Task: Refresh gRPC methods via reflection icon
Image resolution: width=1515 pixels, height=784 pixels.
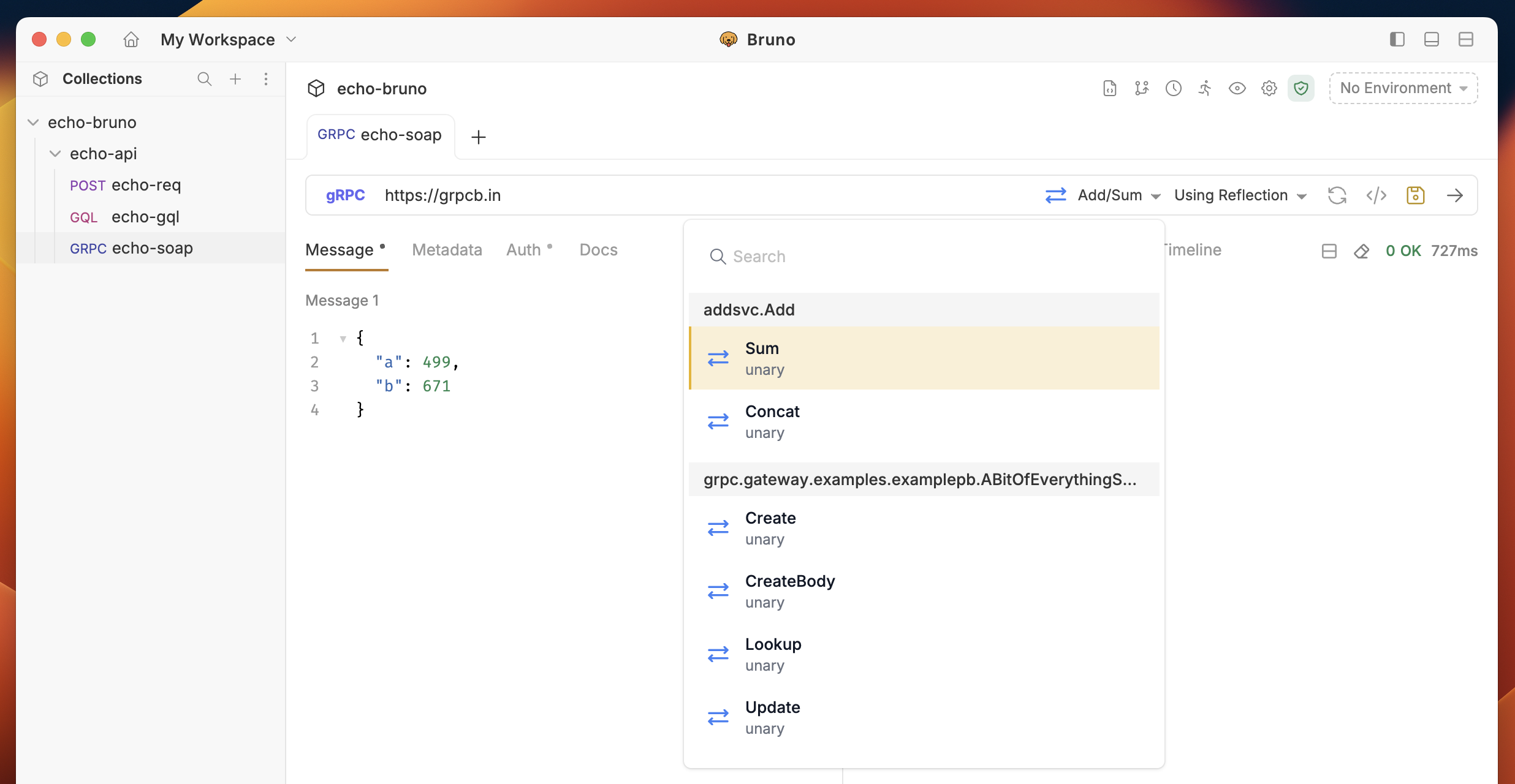Action: tap(1337, 195)
